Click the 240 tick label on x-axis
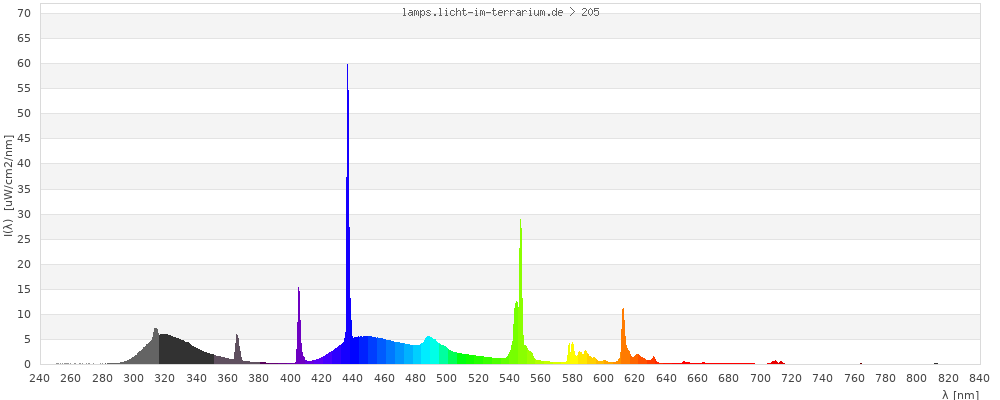 pyautogui.click(x=40, y=378)
